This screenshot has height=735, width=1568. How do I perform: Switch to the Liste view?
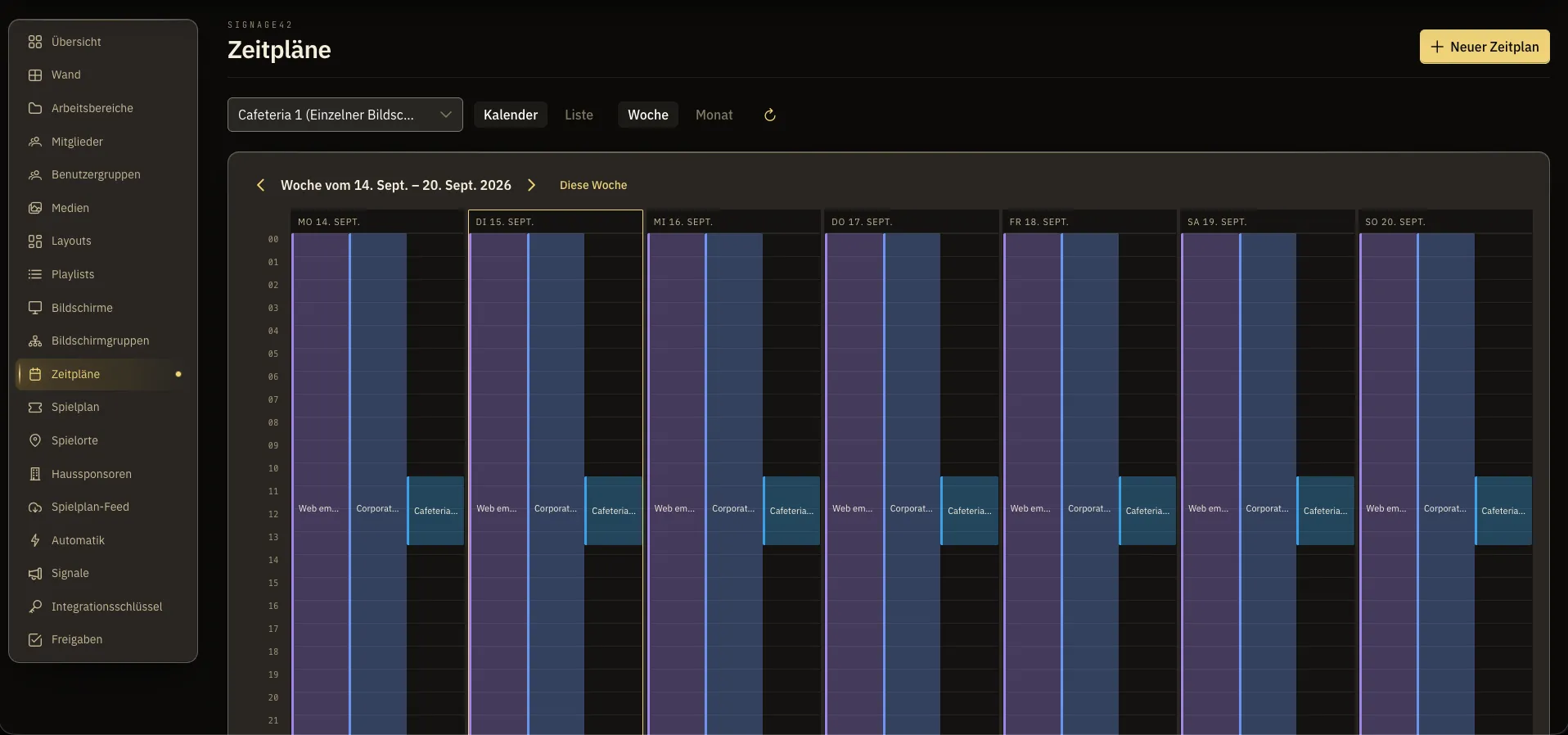(x=579, y=115)
